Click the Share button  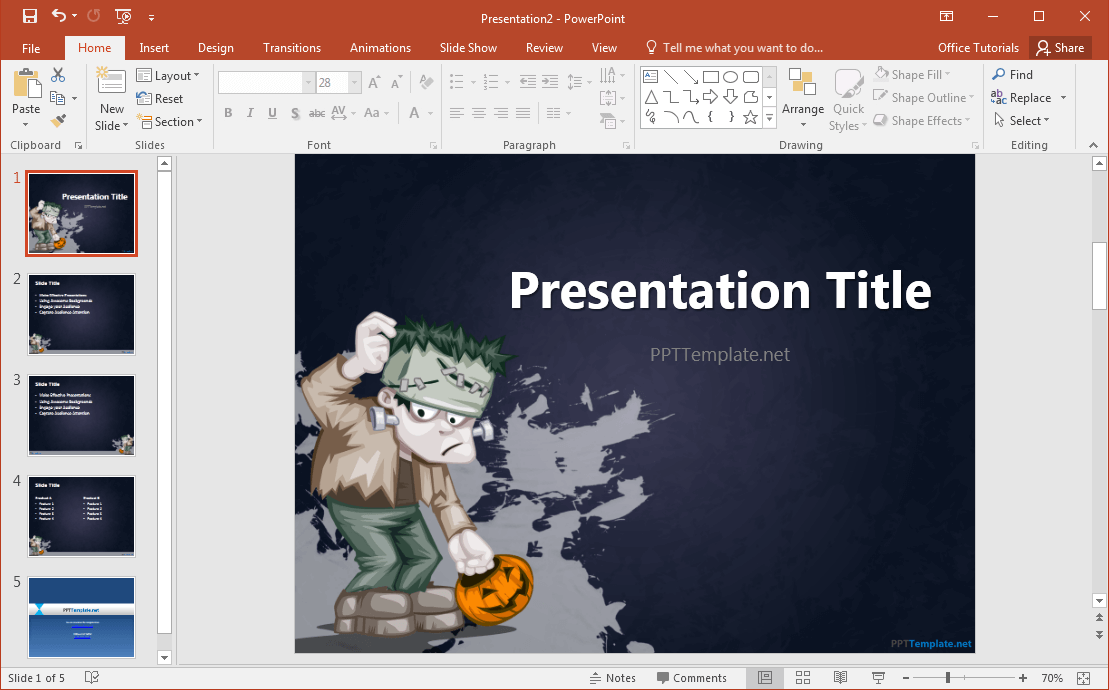[1060, 47]
